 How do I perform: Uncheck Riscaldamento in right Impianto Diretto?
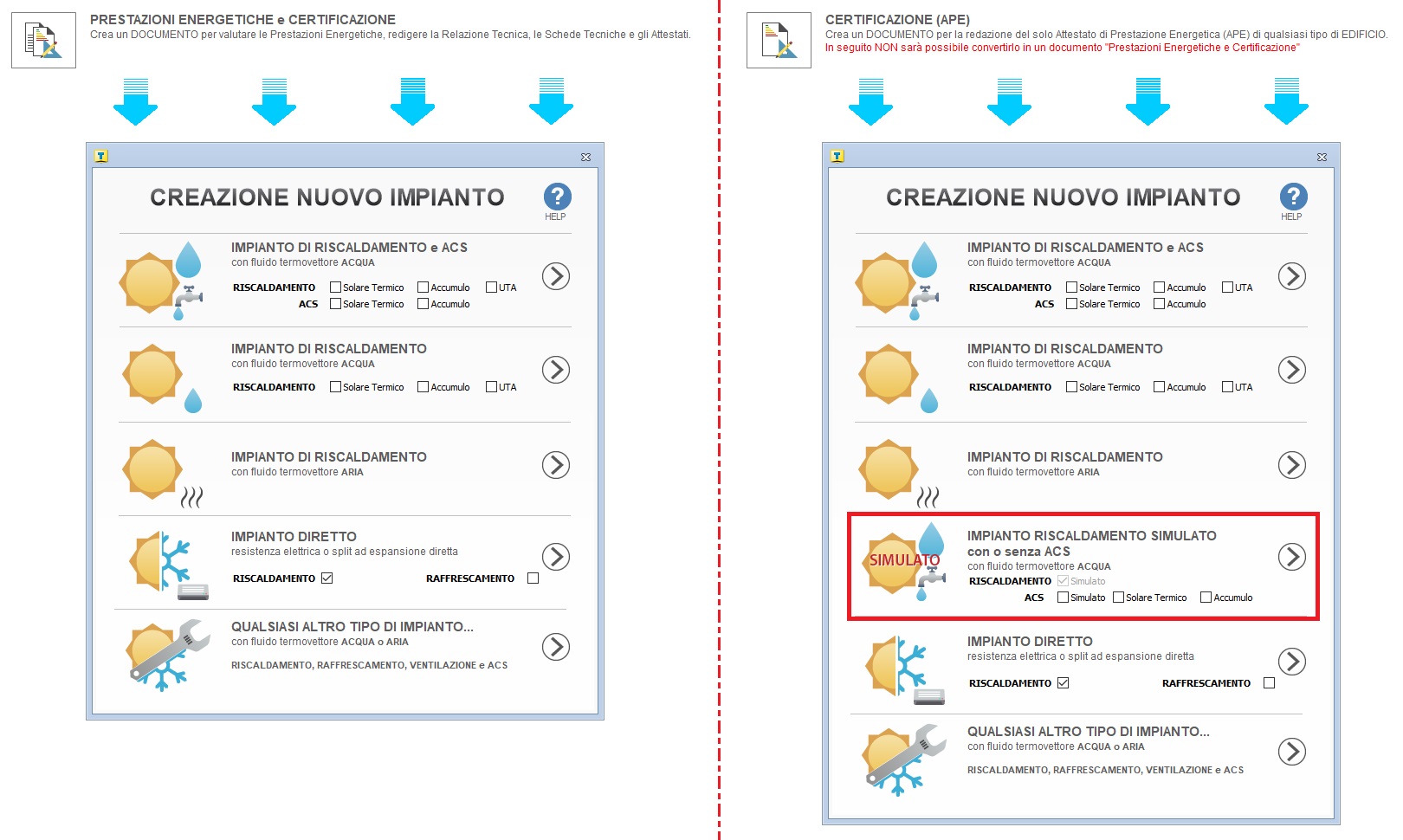(x=1063, y=683)
